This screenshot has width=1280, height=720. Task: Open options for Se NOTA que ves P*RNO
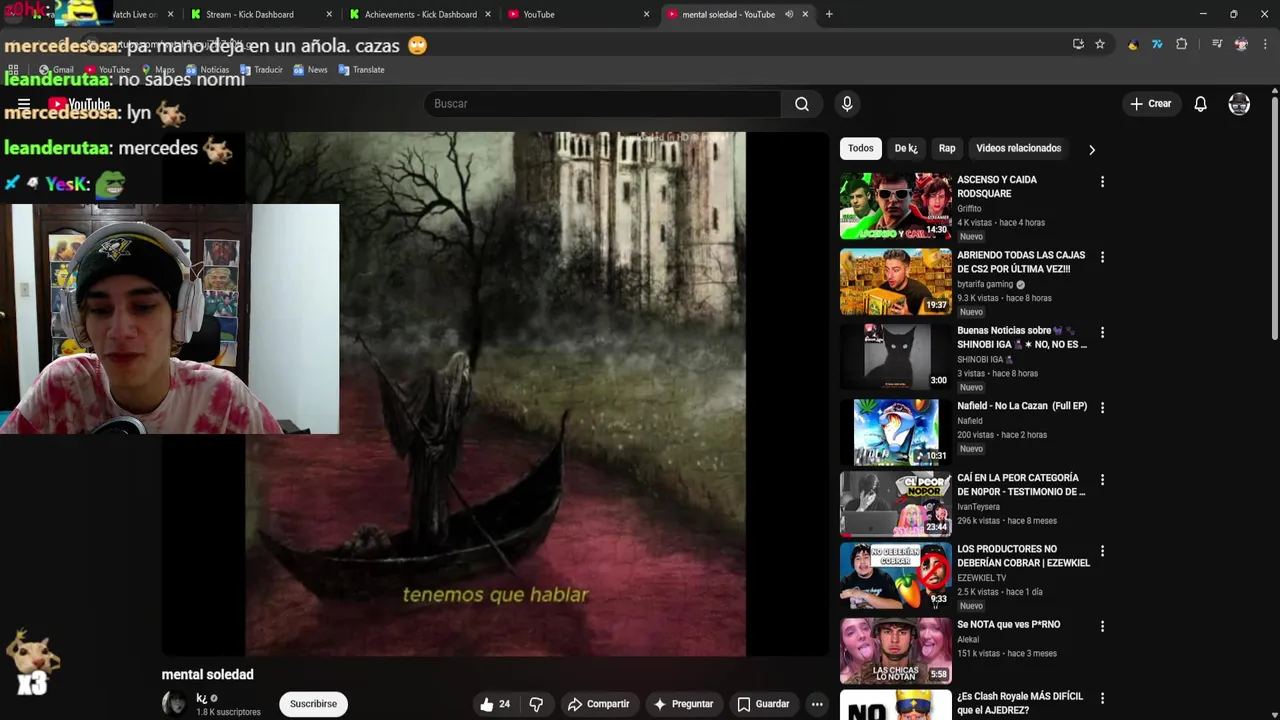1102,626
